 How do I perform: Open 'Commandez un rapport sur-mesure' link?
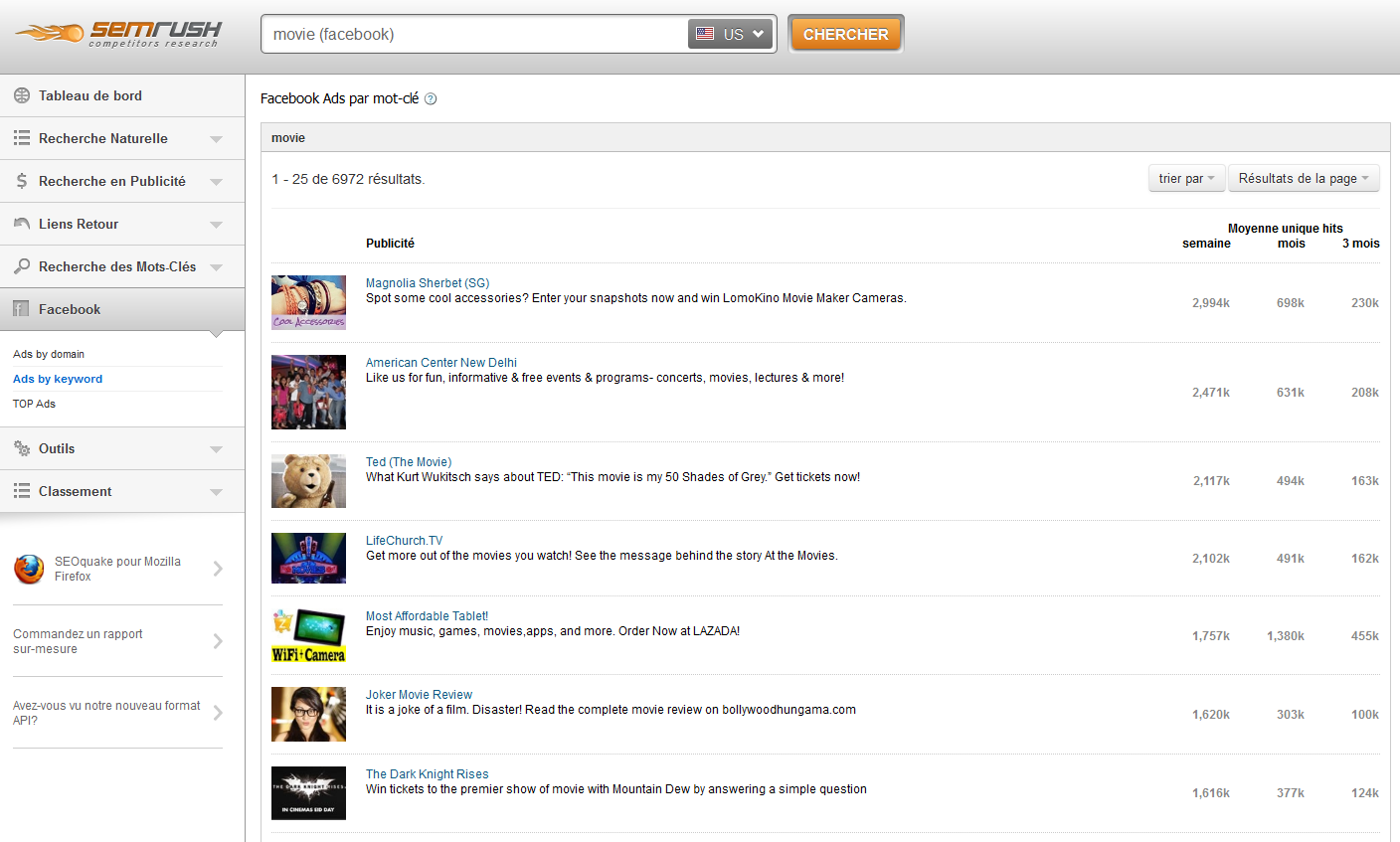78,641
